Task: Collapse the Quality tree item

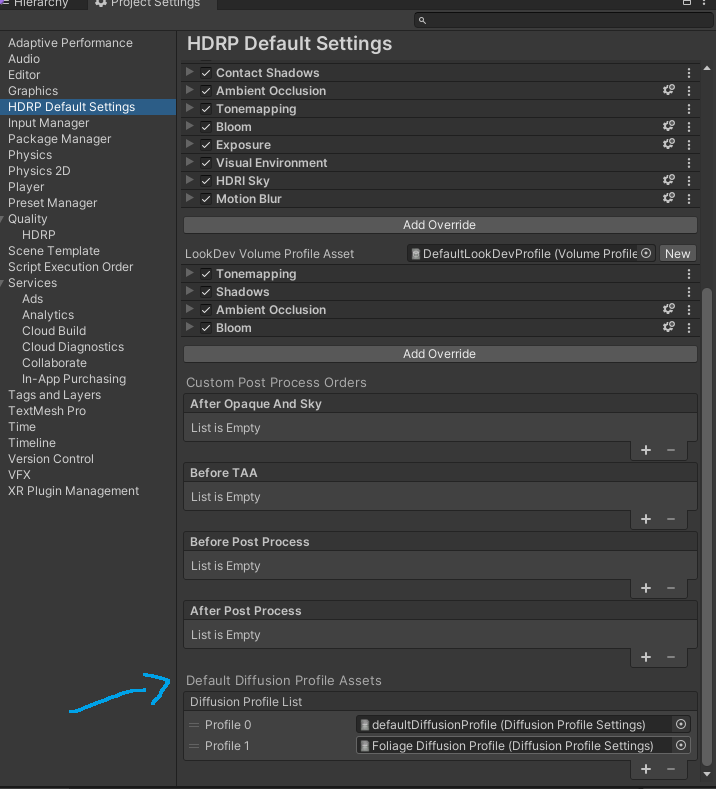Action: (4, 219)
